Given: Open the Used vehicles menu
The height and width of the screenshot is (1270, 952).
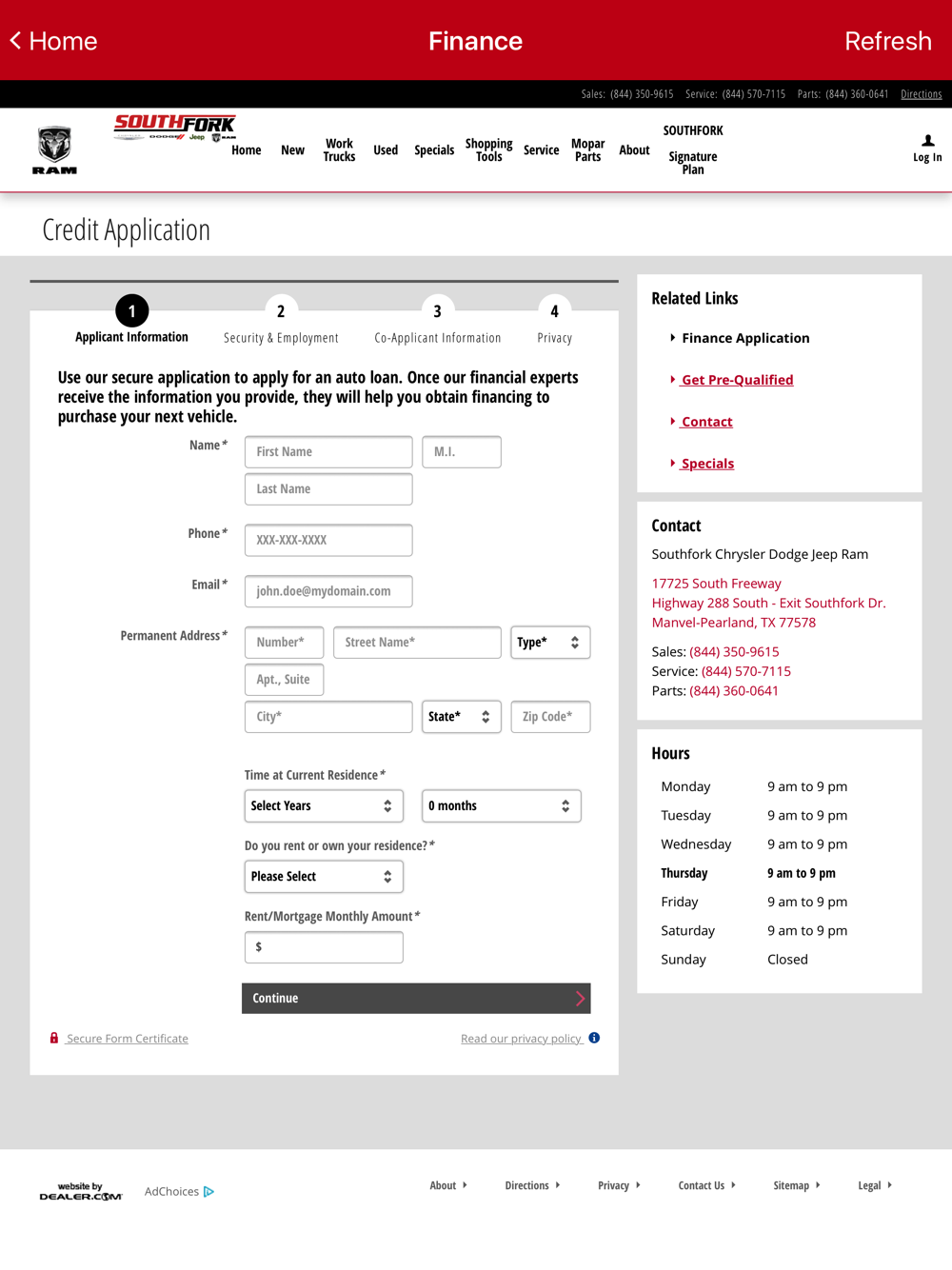Looking at the screenshot, I should [x=386, y=150].
